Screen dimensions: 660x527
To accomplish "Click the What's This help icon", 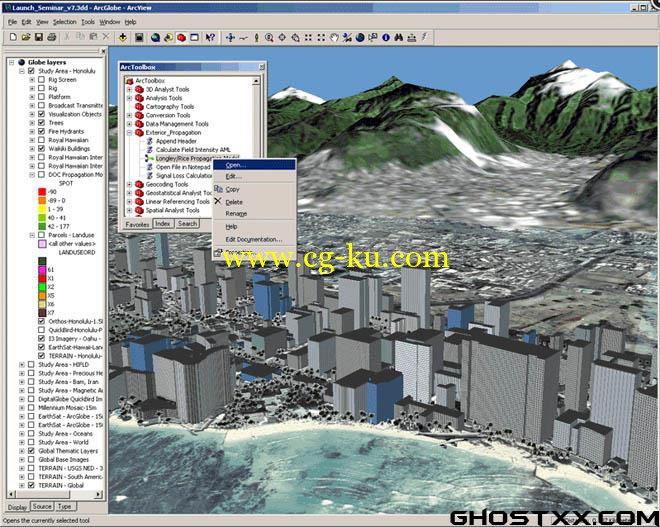I will tap(210, 37).
